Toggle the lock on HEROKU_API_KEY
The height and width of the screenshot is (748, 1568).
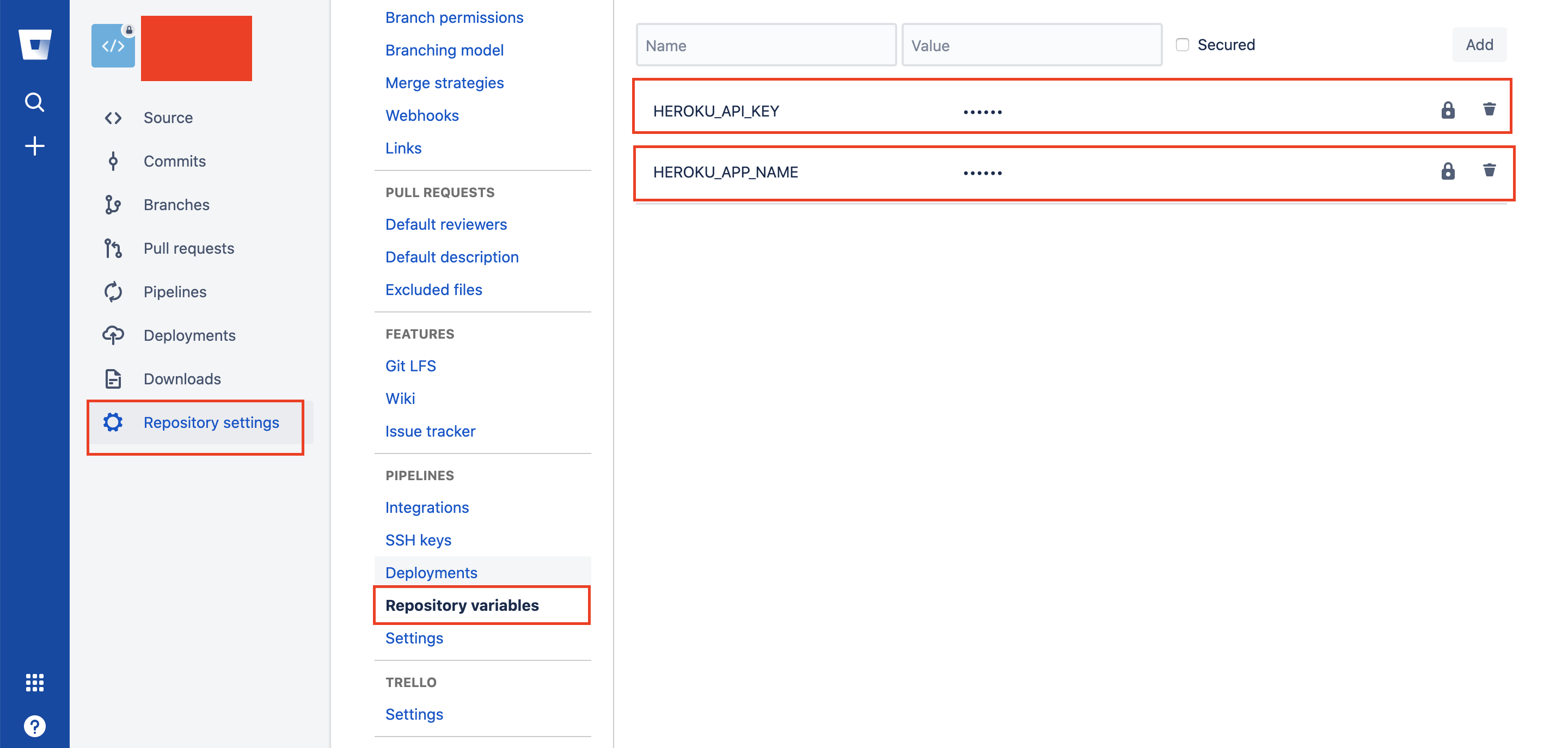pos(1448,110)
